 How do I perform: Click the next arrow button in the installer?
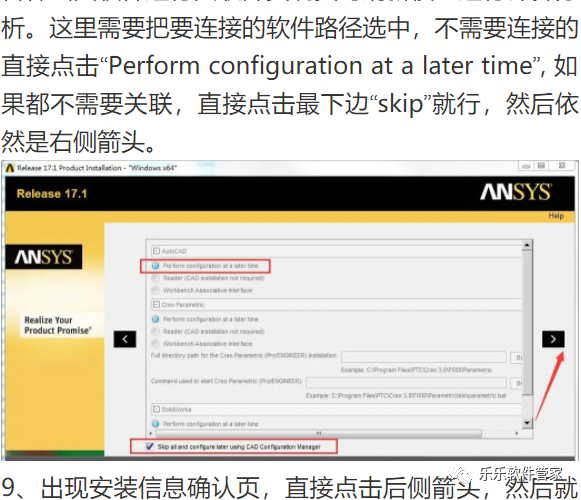click(553, 339)
